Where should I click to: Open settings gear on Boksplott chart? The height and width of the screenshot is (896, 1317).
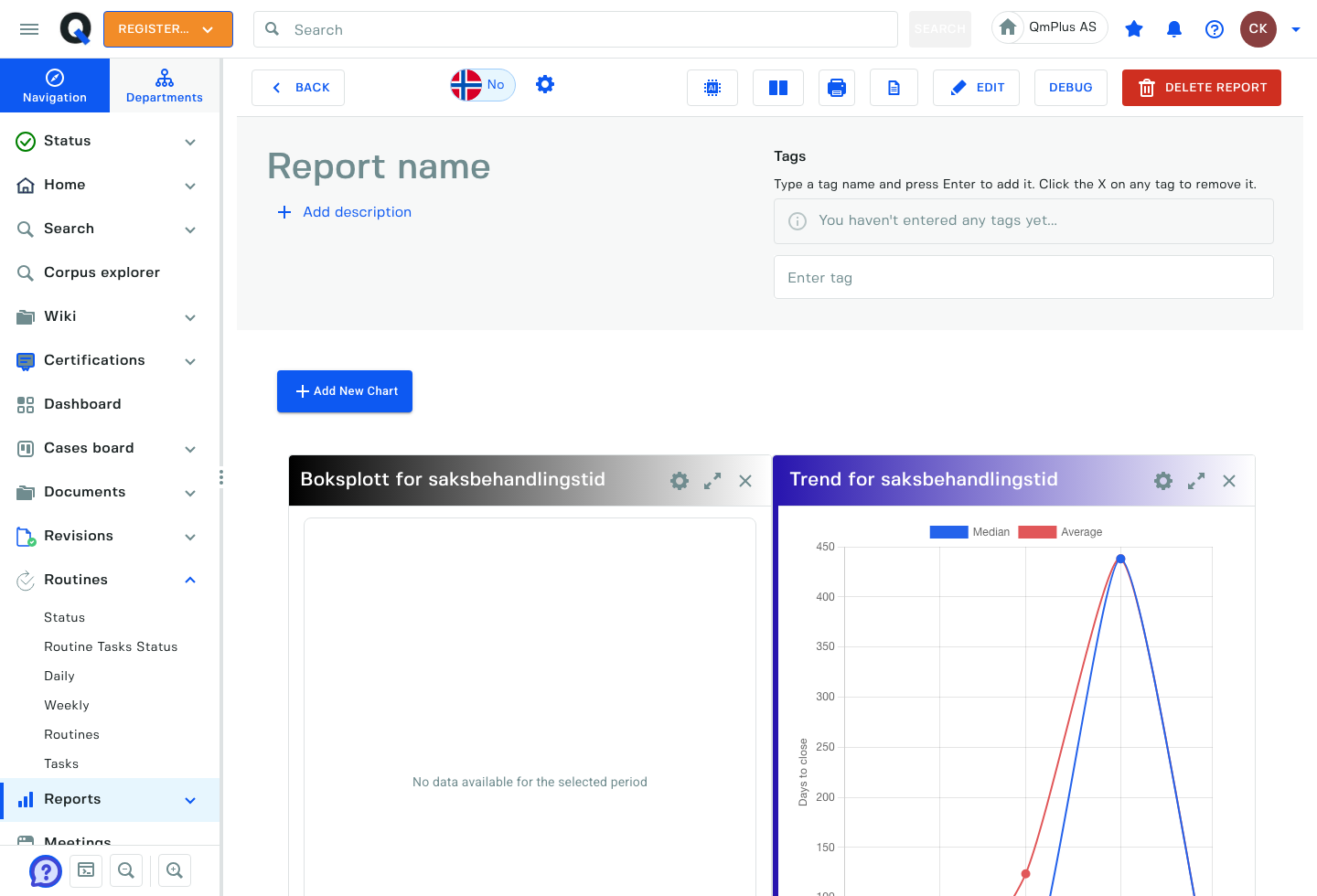680,481
